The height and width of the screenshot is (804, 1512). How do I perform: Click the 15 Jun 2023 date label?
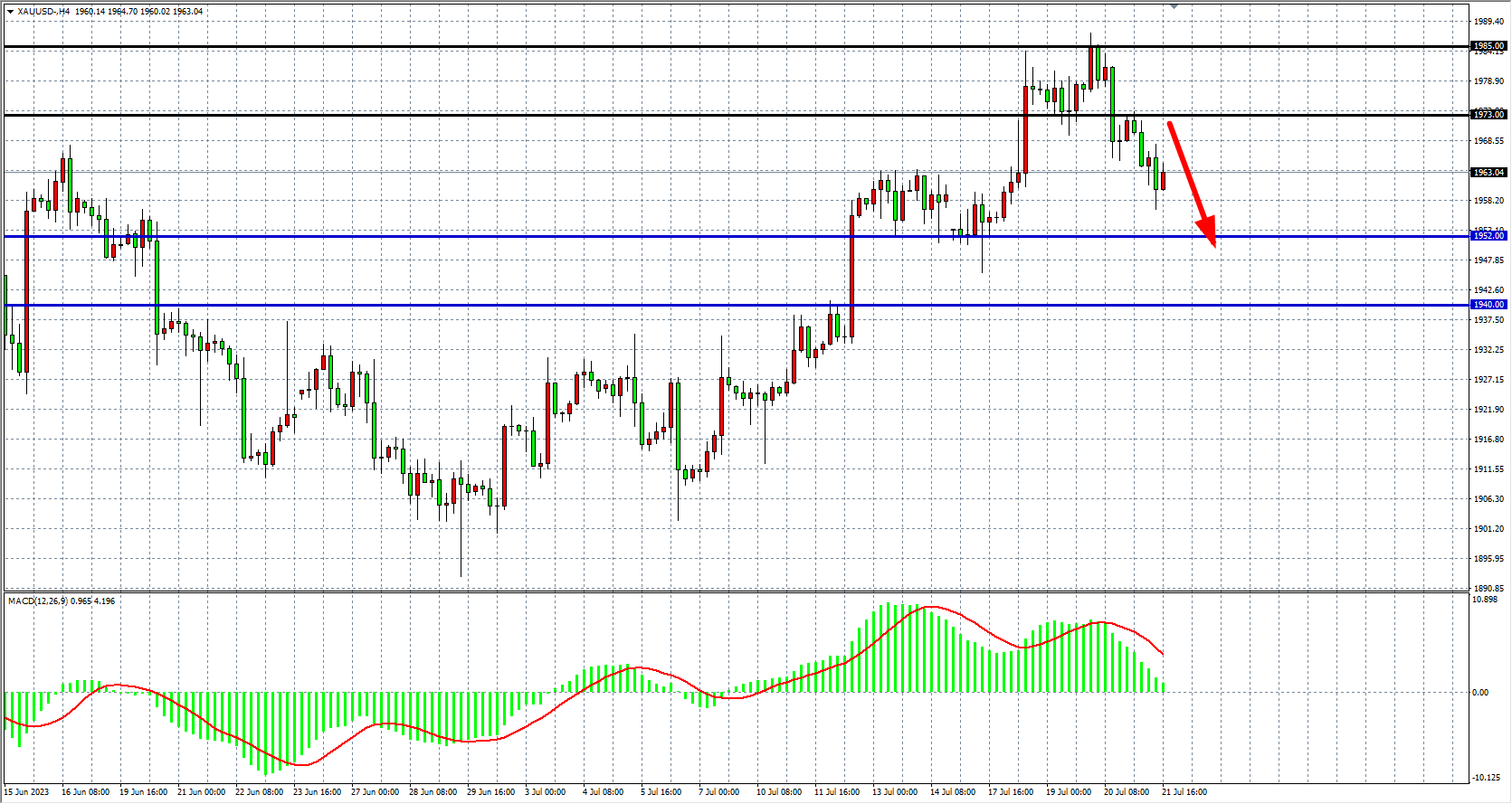click(27, 792)
